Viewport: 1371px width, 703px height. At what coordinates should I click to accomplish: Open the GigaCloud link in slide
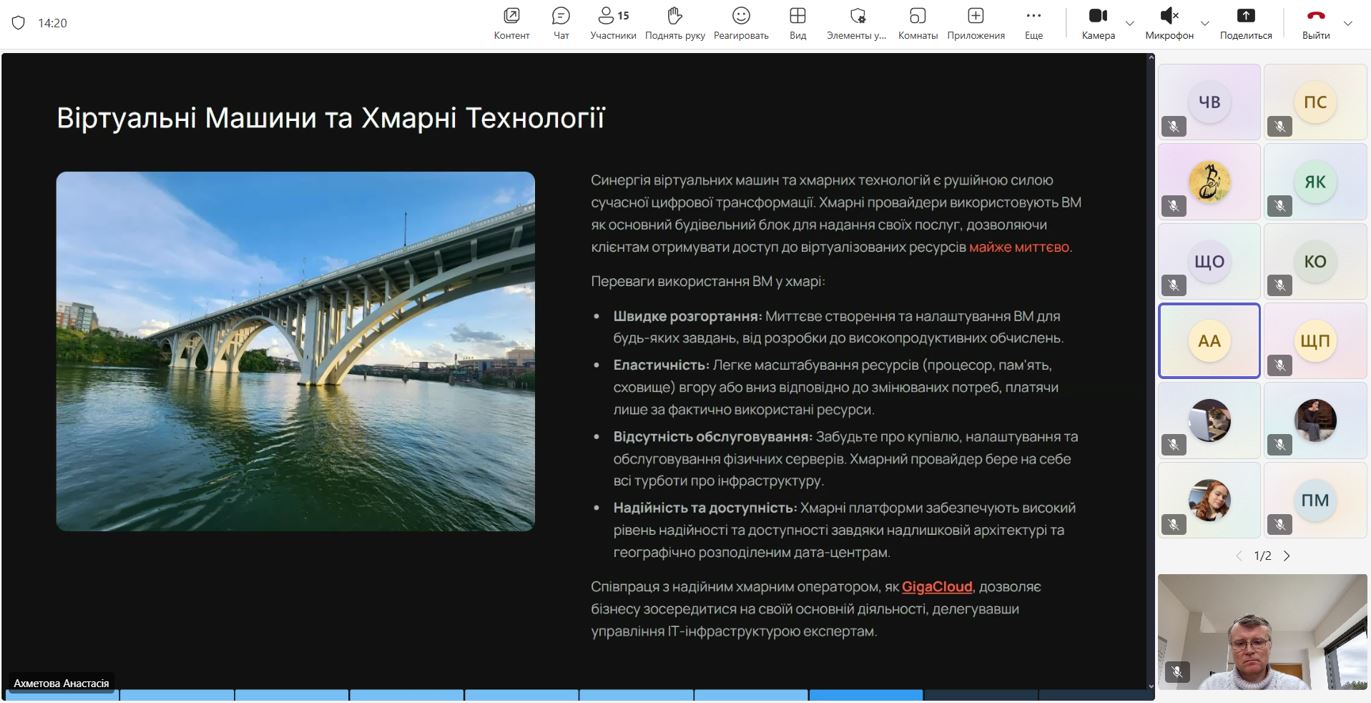tap(937, 587)
